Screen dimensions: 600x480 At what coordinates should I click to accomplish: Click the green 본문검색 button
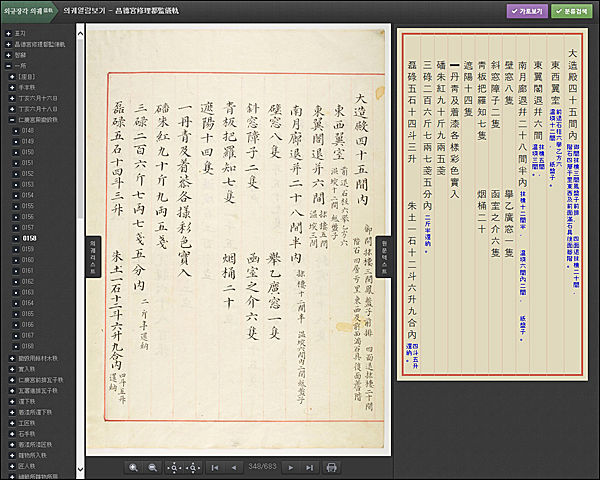(x=572, y=11)
